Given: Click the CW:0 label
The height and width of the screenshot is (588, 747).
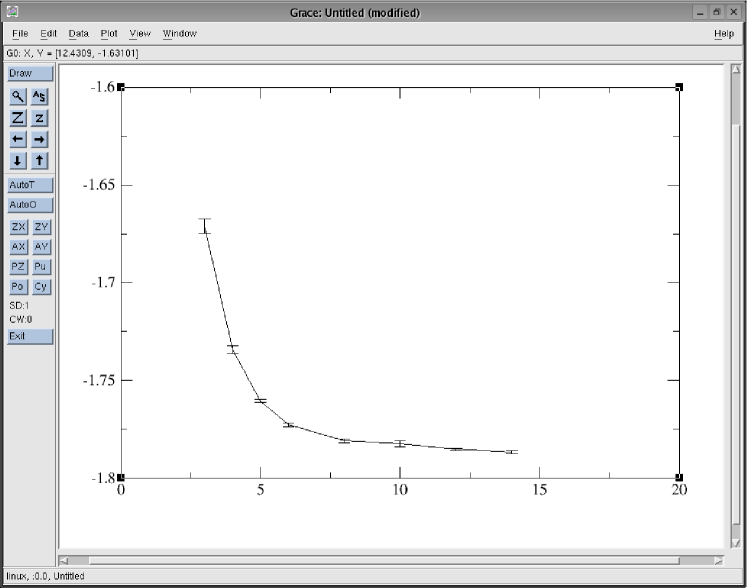Looking at the screenshot, I should (x=20, y=319).
